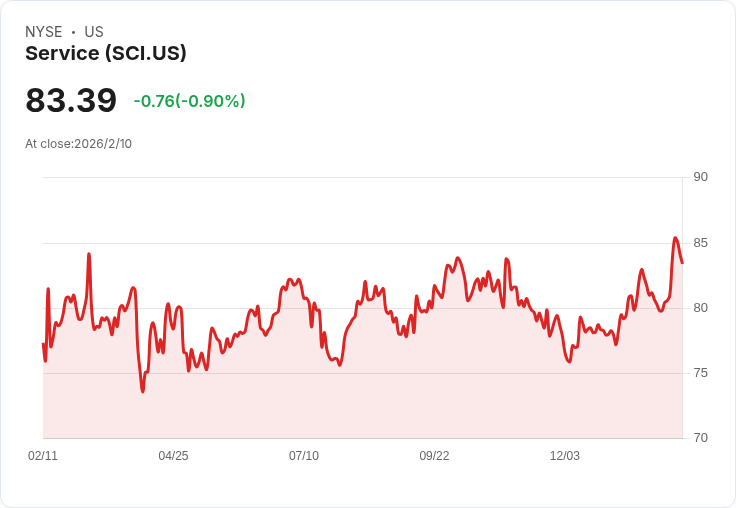Select the 04/25 date on the x-axis
The width and height of the screenshot is (736, 508).
[x=173, y=456]
